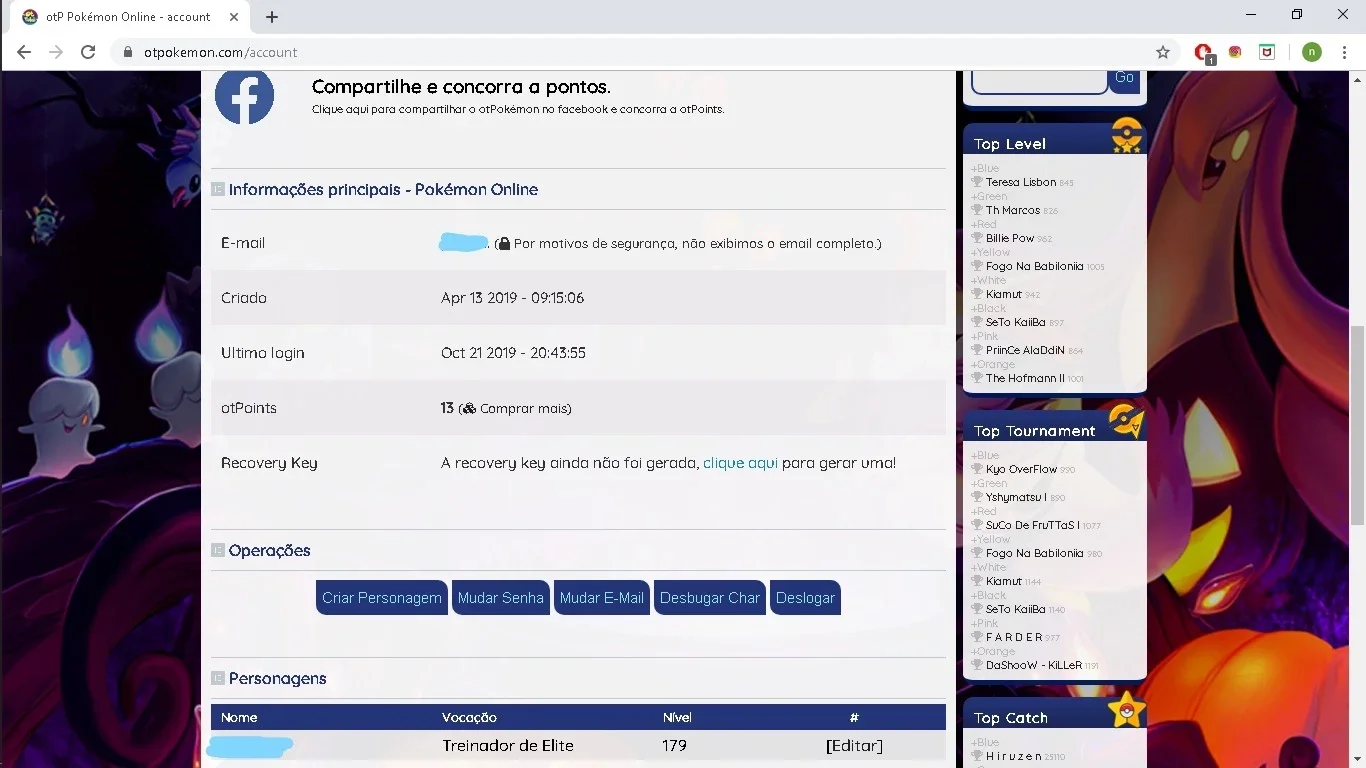Open H i r u z e n in Top Catch
Screen dimensions: 1366x768
click(x=1014, y=756)
